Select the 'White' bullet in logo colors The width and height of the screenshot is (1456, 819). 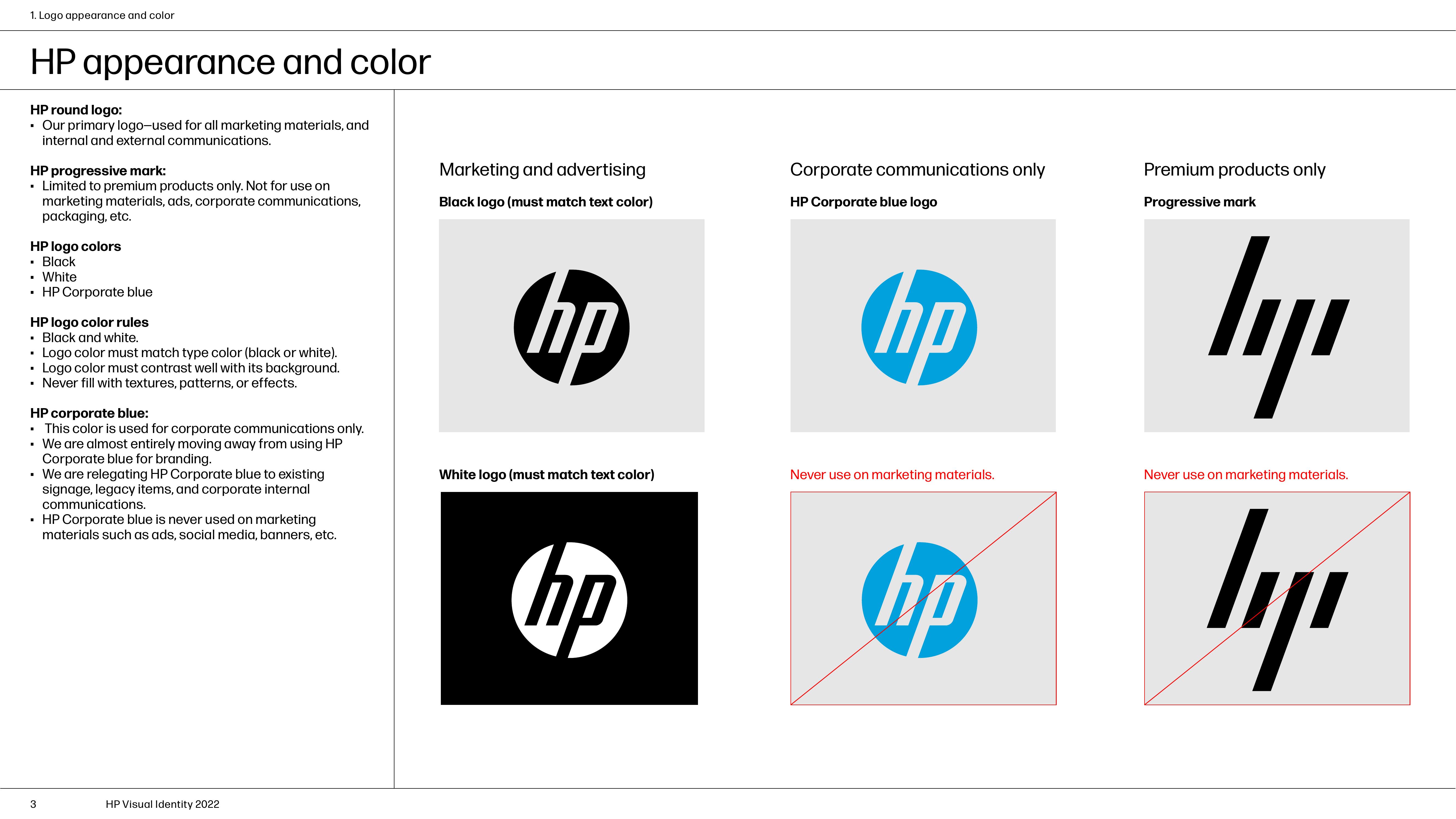point(59,277)
